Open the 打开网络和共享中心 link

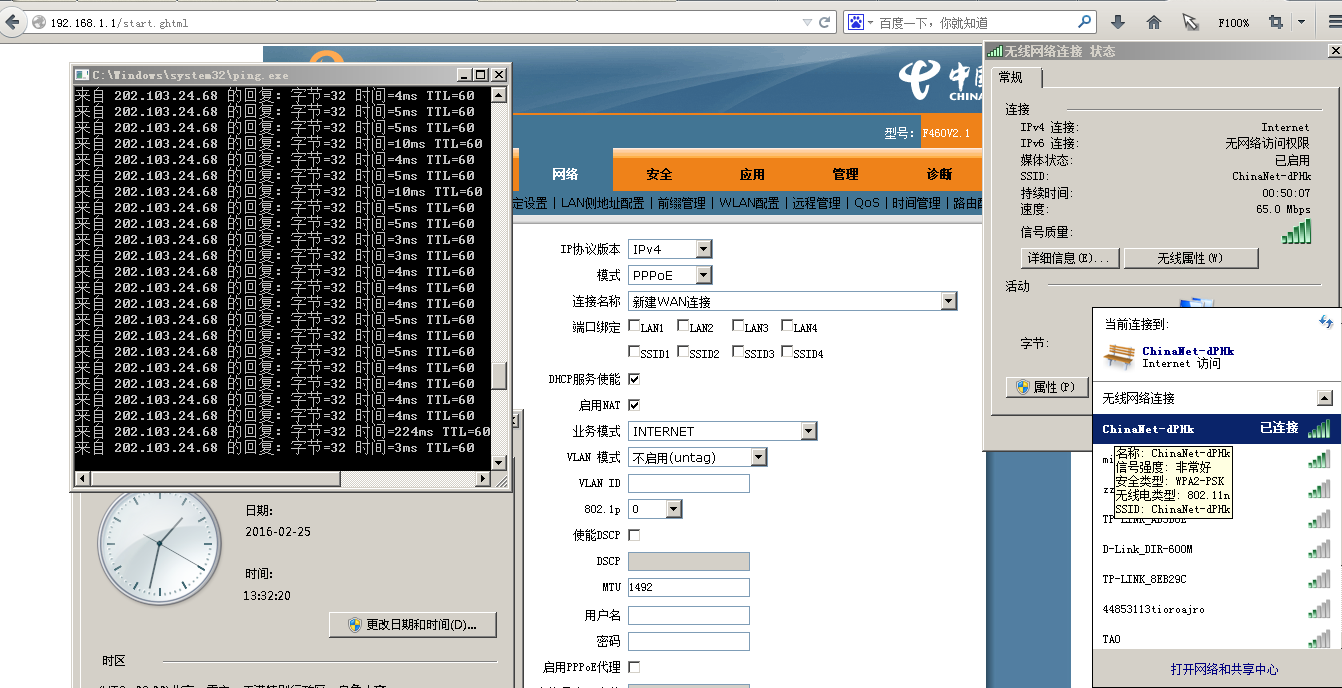pos(1224,669)
